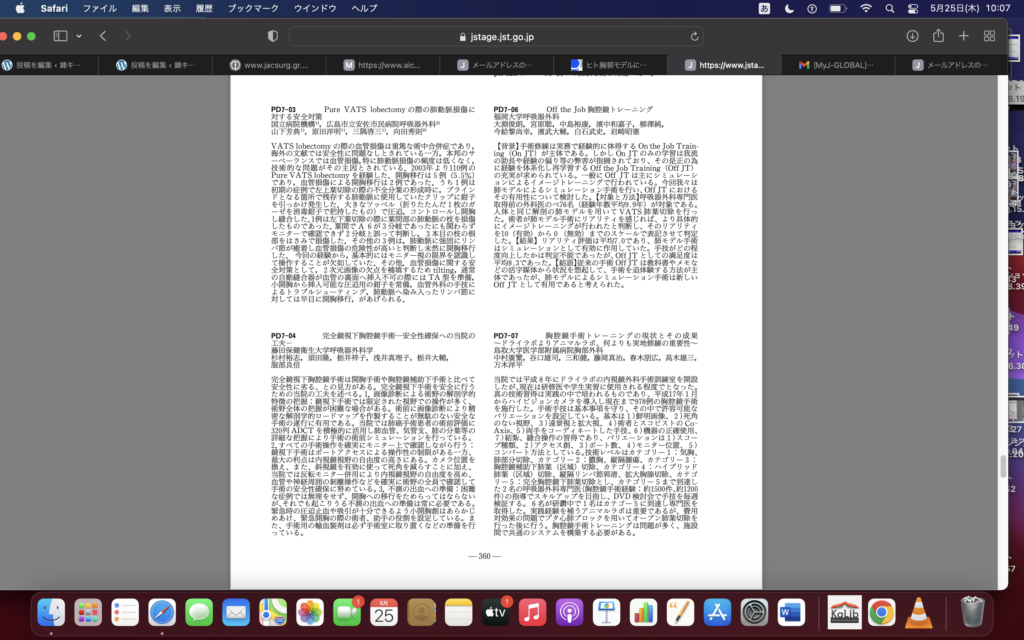
Task: Launch Google Chrome from the Dock
Action: coord(881,611)
